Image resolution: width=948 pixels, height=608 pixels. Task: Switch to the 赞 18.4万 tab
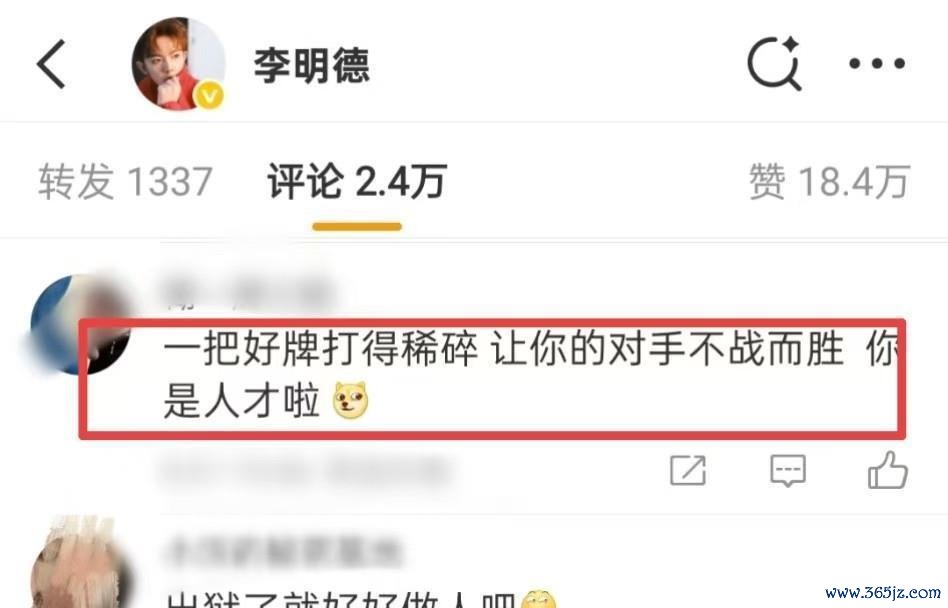click(830, 181)
